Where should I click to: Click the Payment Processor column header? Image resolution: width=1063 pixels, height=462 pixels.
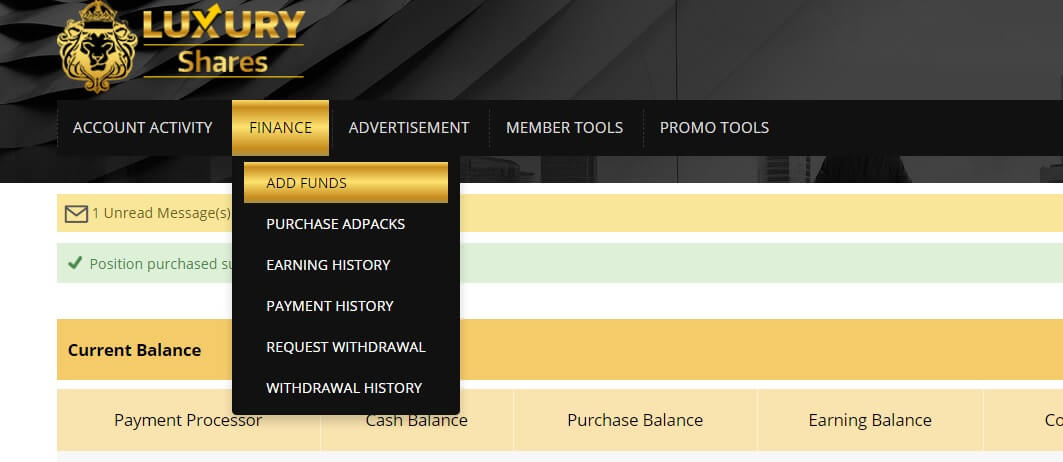pyautogui.click(x=188, y=420)
